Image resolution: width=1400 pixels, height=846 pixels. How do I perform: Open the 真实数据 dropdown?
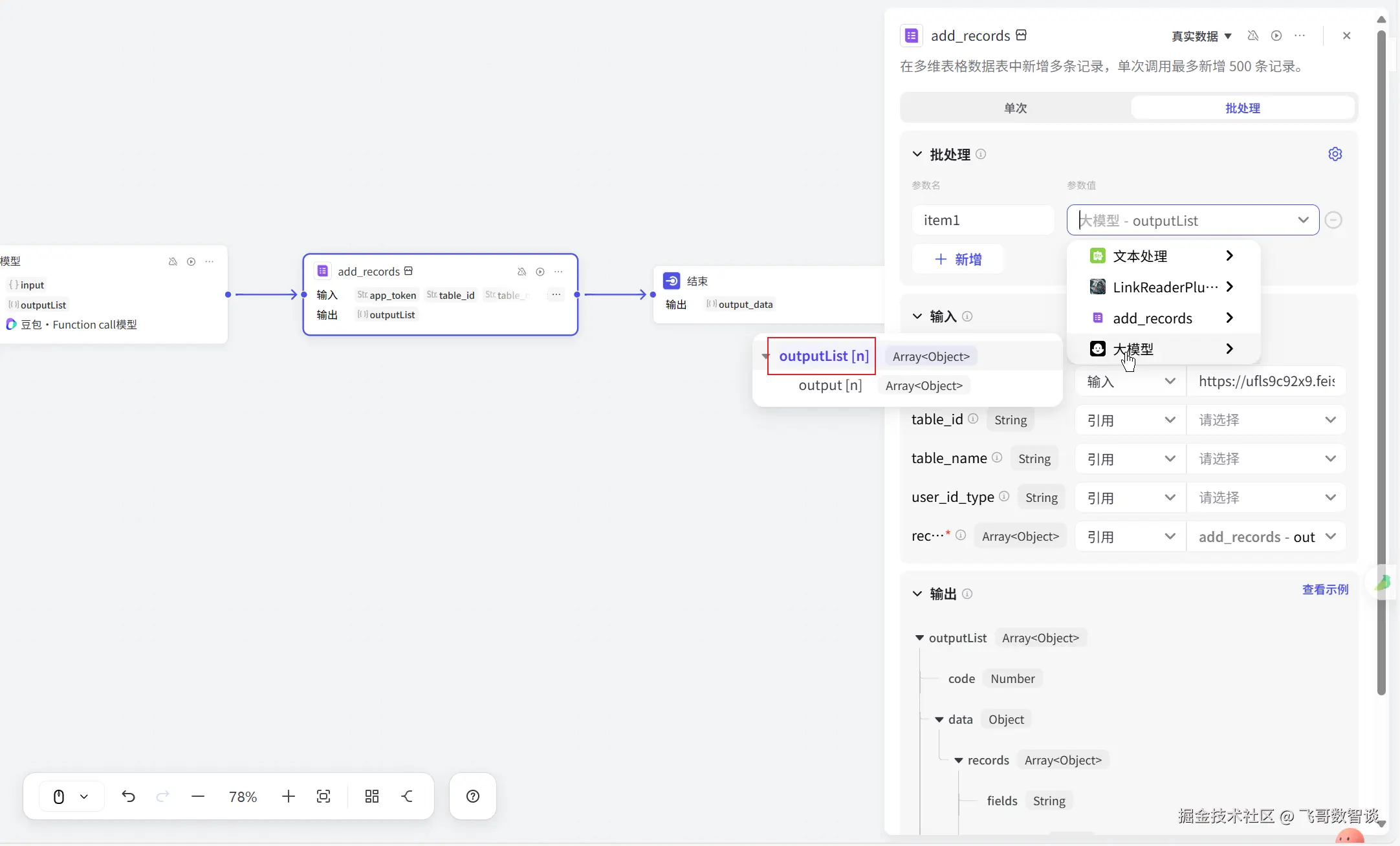1201,36
